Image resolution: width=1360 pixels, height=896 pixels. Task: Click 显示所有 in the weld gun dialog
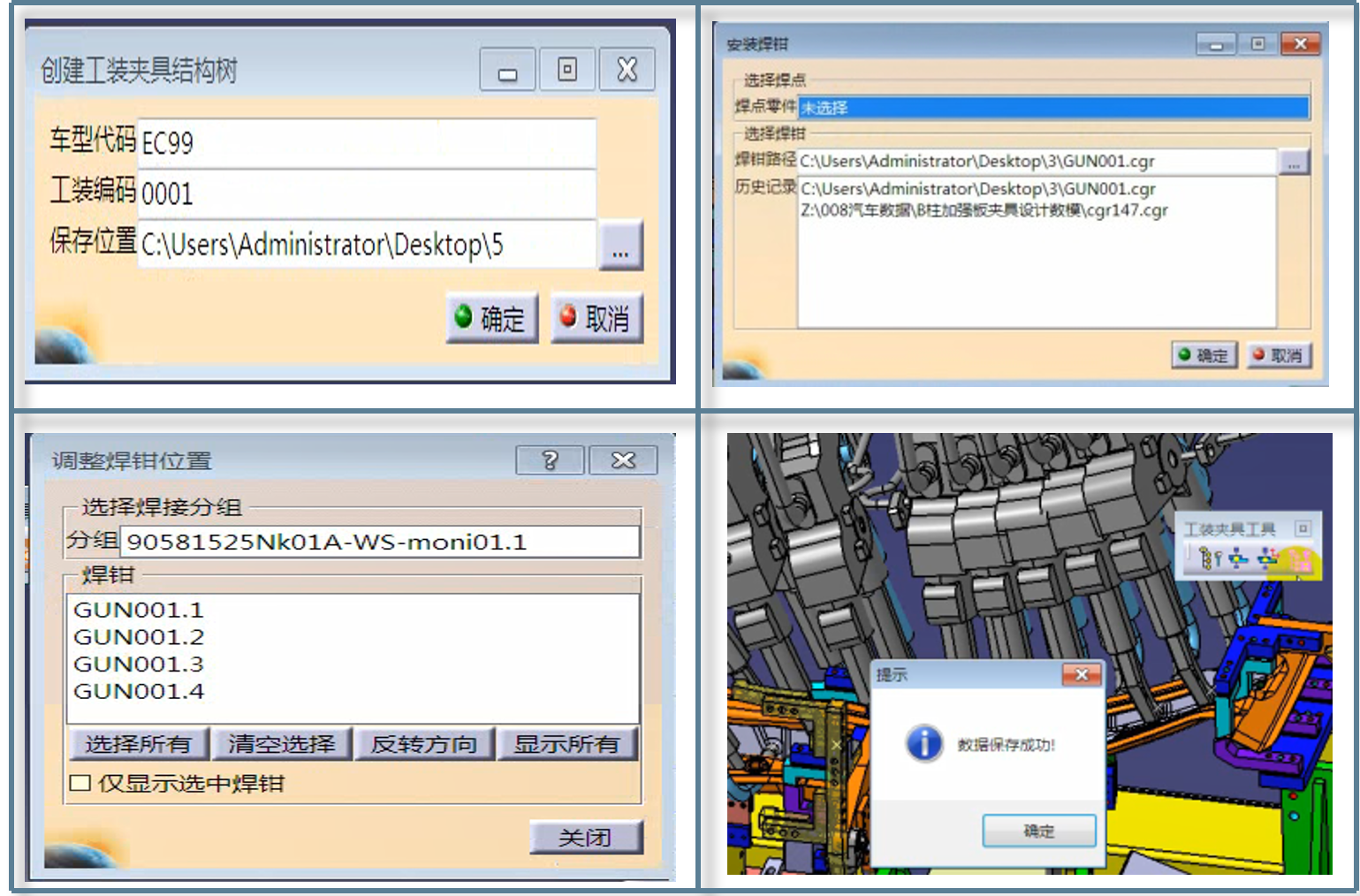click(x=566, y=744)
